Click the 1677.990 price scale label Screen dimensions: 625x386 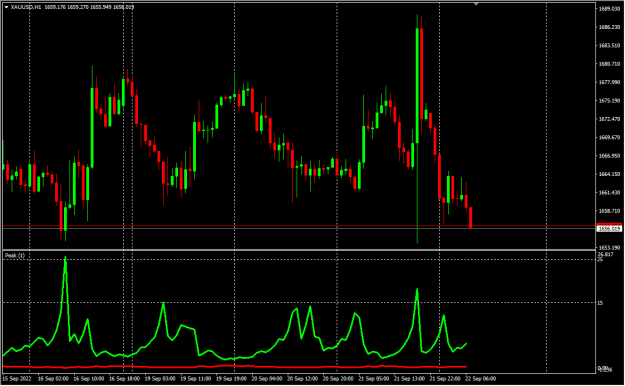(609, 82)
